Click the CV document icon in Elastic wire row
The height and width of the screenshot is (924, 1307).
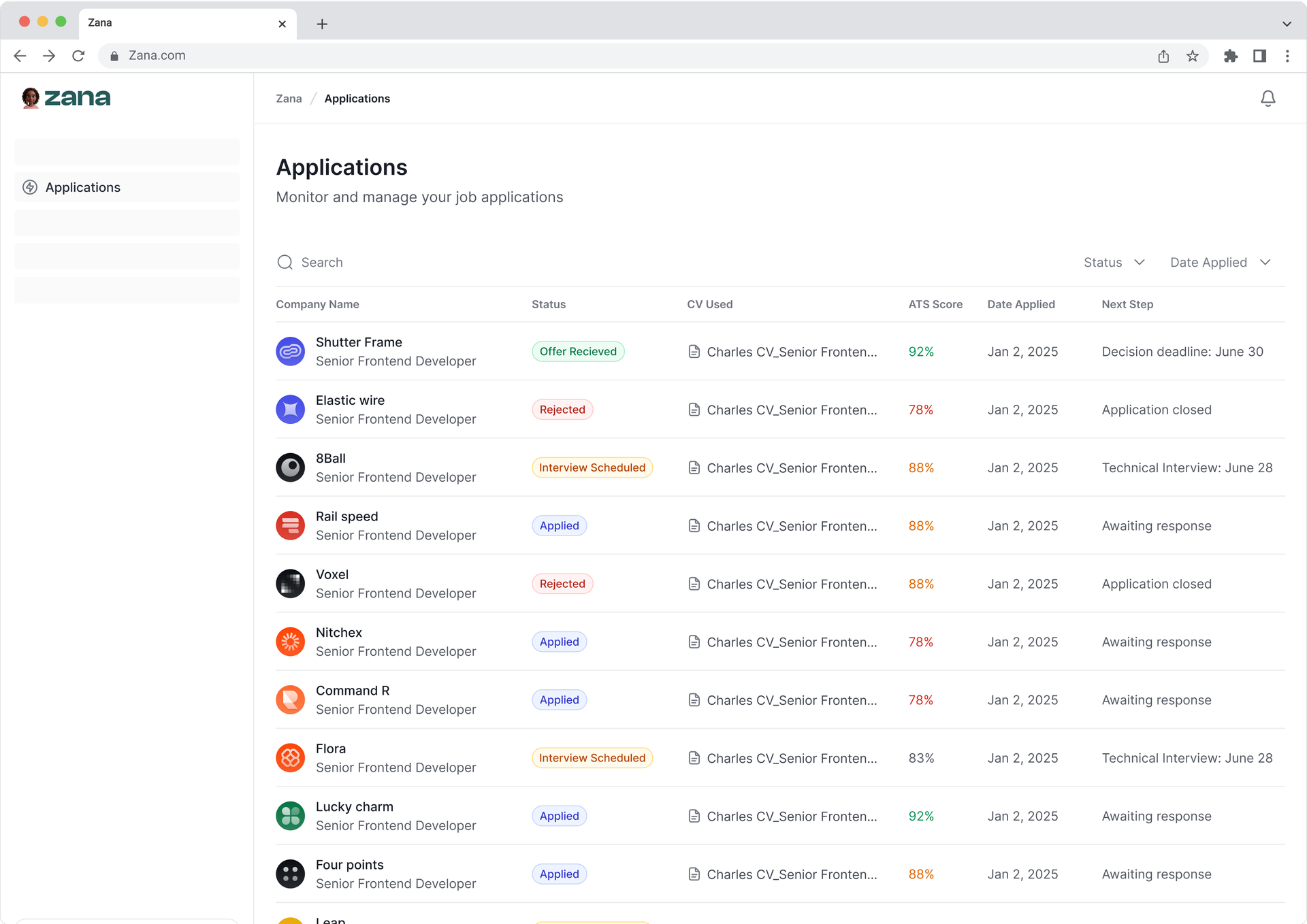tap(694, 410)
